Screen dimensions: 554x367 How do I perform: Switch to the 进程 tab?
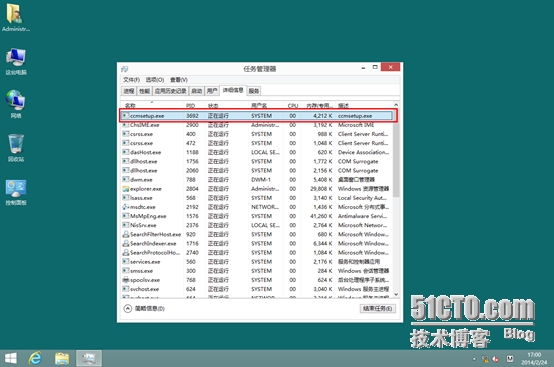pyautogui.click(x=129, y=91)
